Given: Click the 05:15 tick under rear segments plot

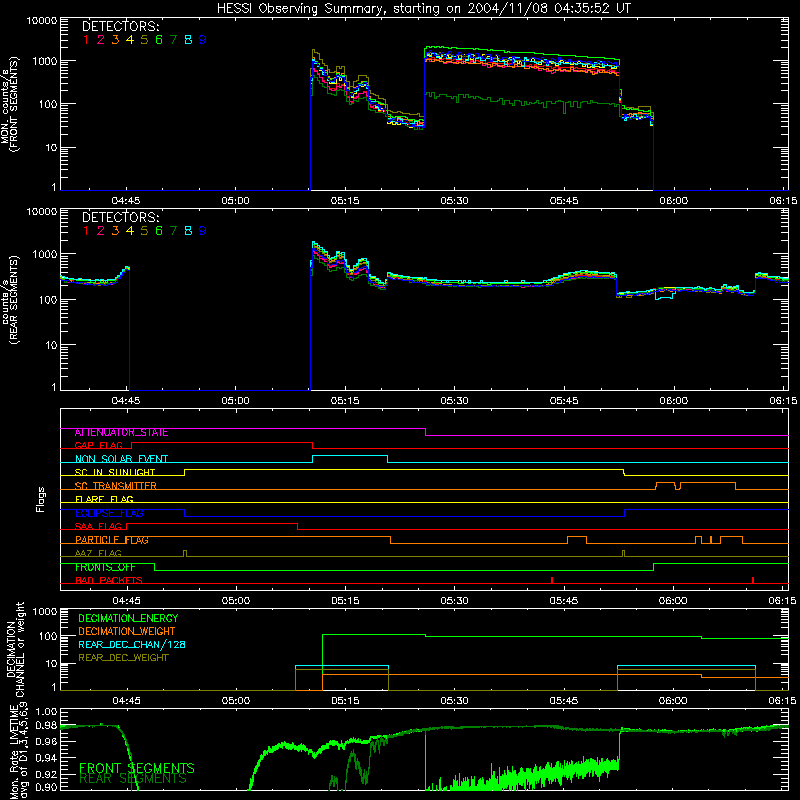Looking at the screenshot, I should 344,401.
